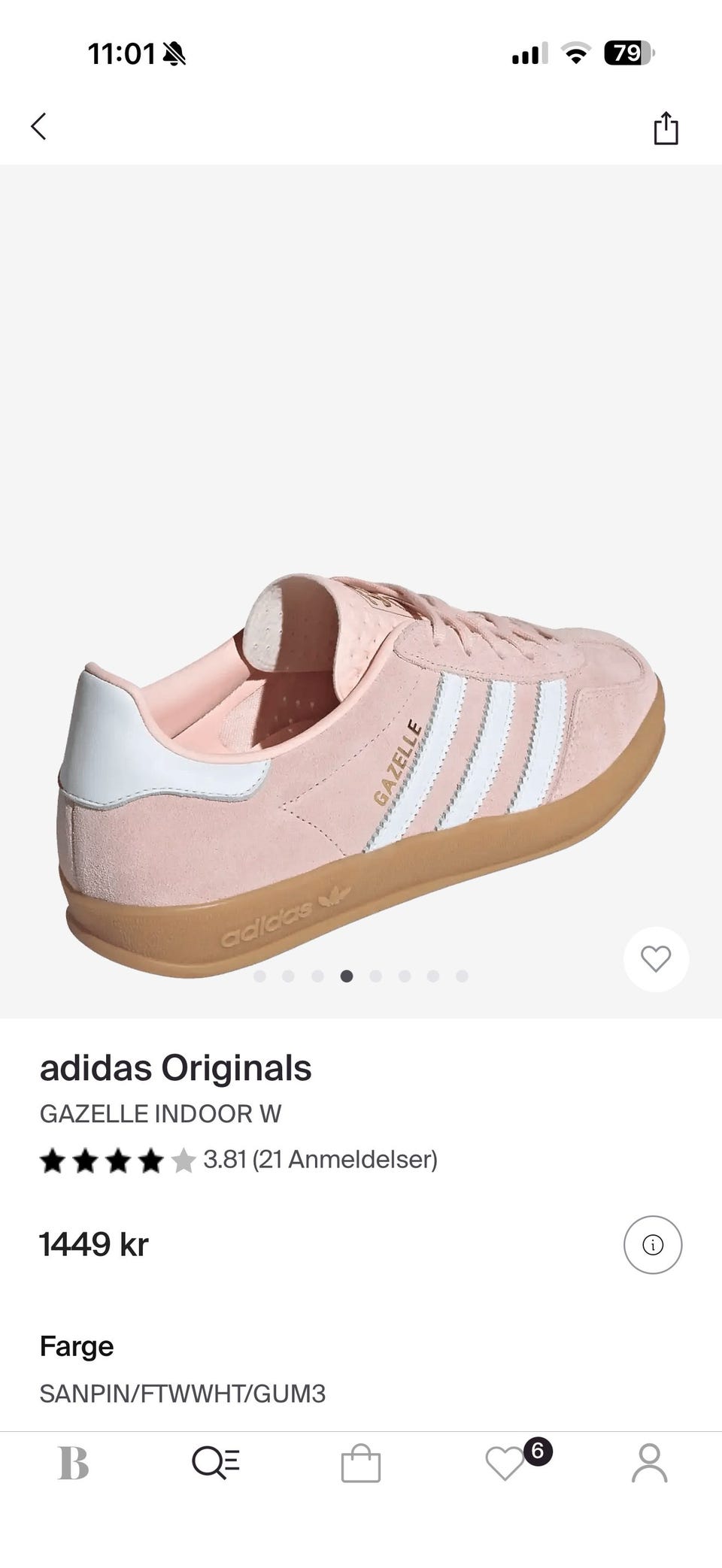Viewport: 722px width, 1568px height.
Task: Open the account profile icon
Action: pyautogui.click(x=650, y=1464)
